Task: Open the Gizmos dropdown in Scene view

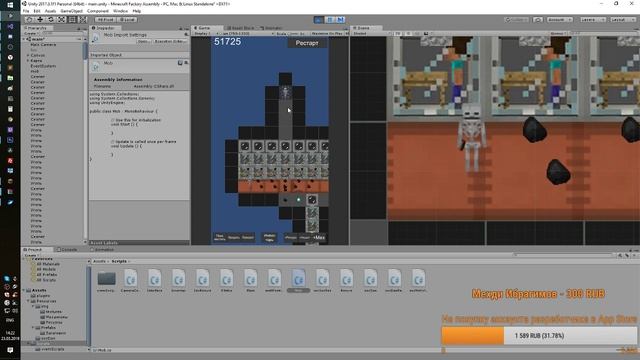Action: pos(558,33)
